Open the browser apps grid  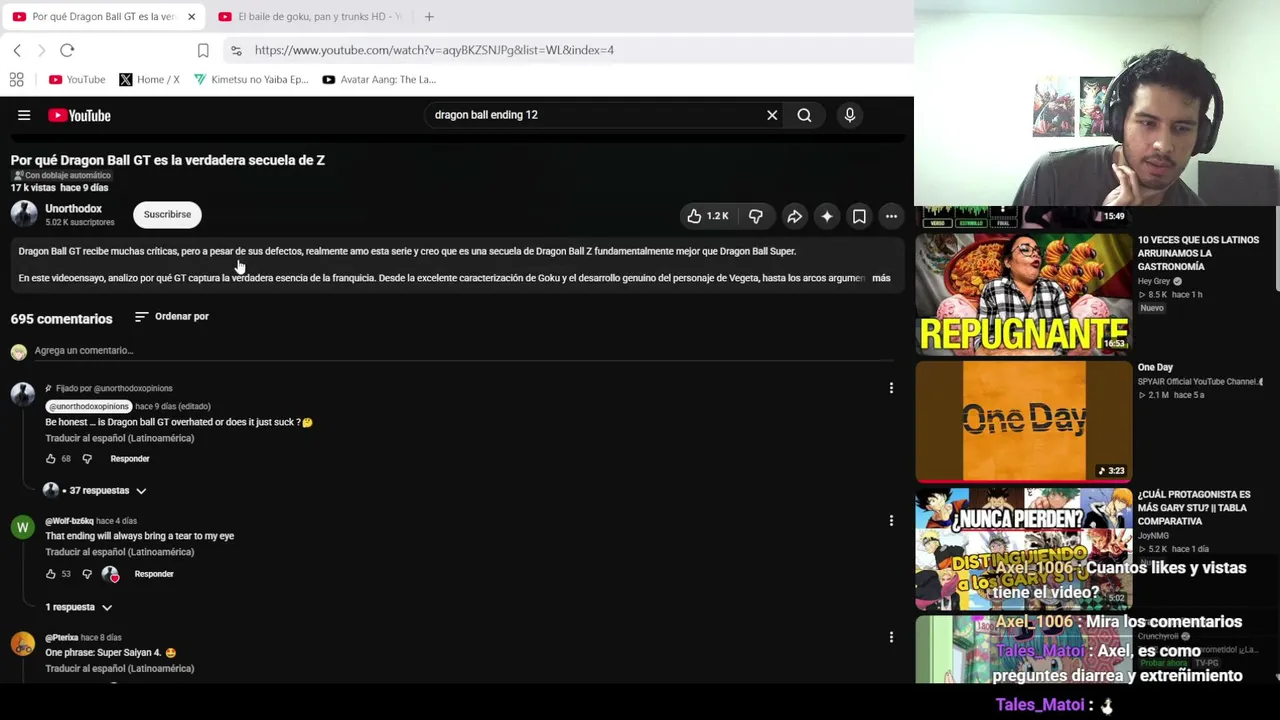[x=17, y=79]
